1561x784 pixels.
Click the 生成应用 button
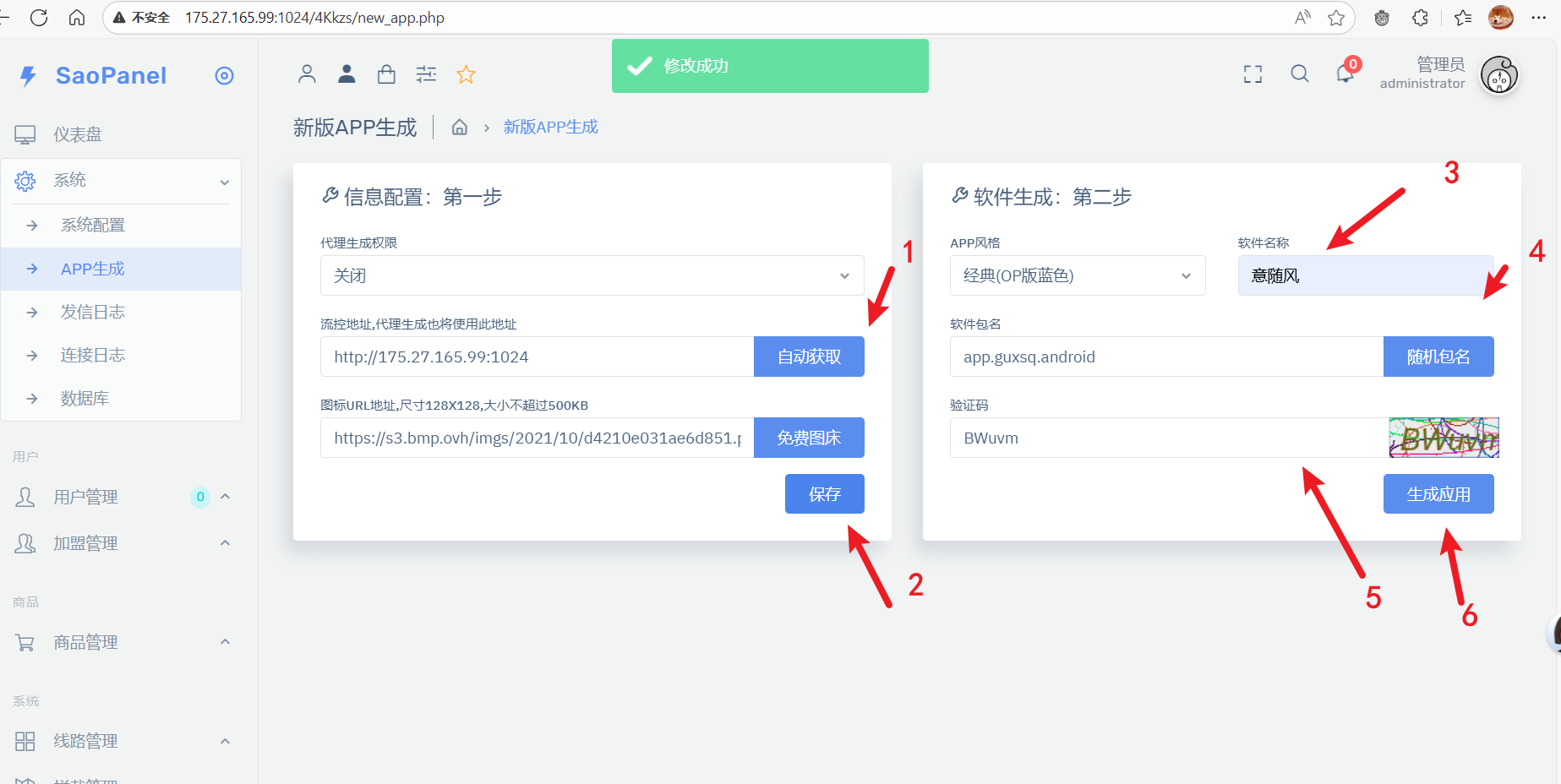(x=1438, y=494)
